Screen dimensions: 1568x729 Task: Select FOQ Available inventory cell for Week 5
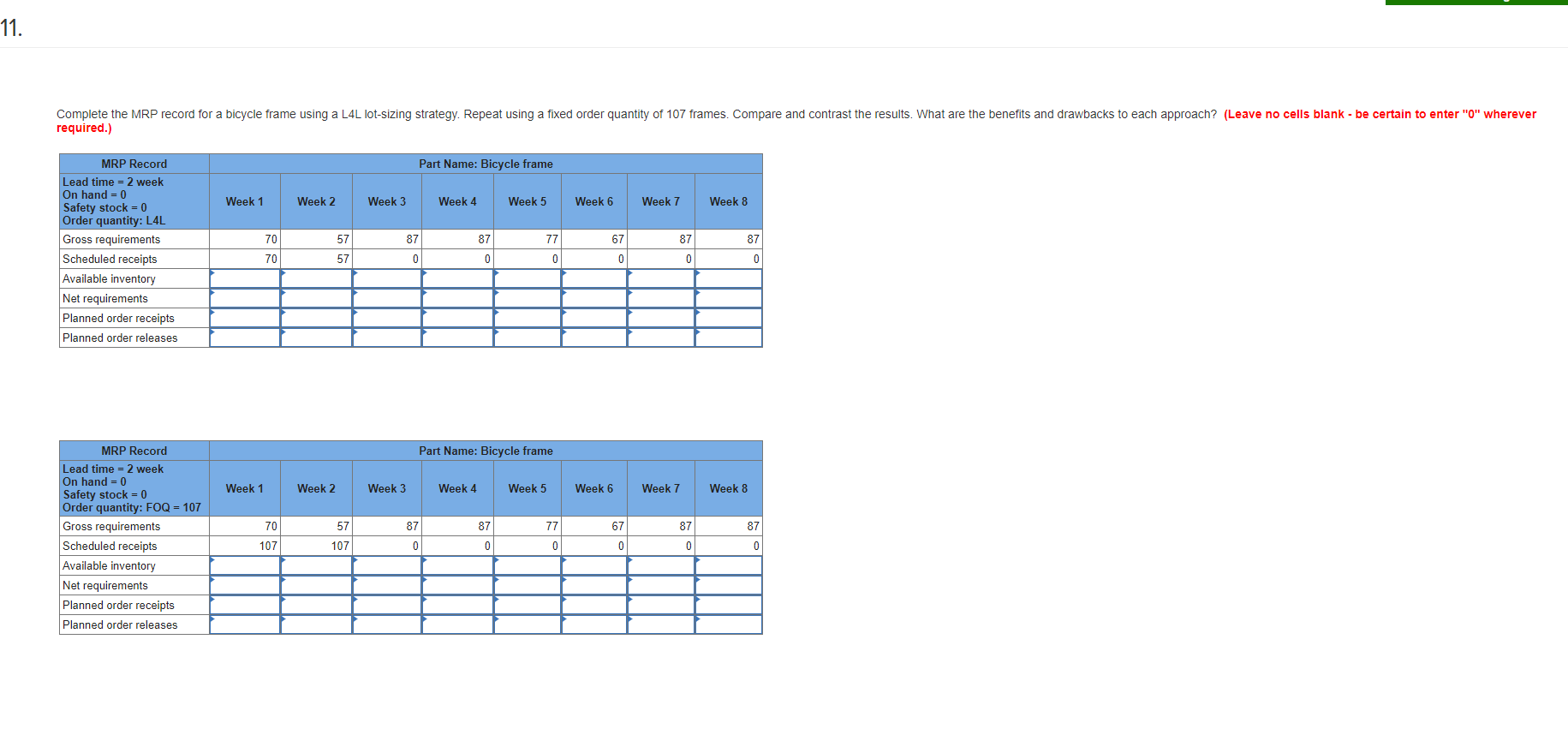528,565
